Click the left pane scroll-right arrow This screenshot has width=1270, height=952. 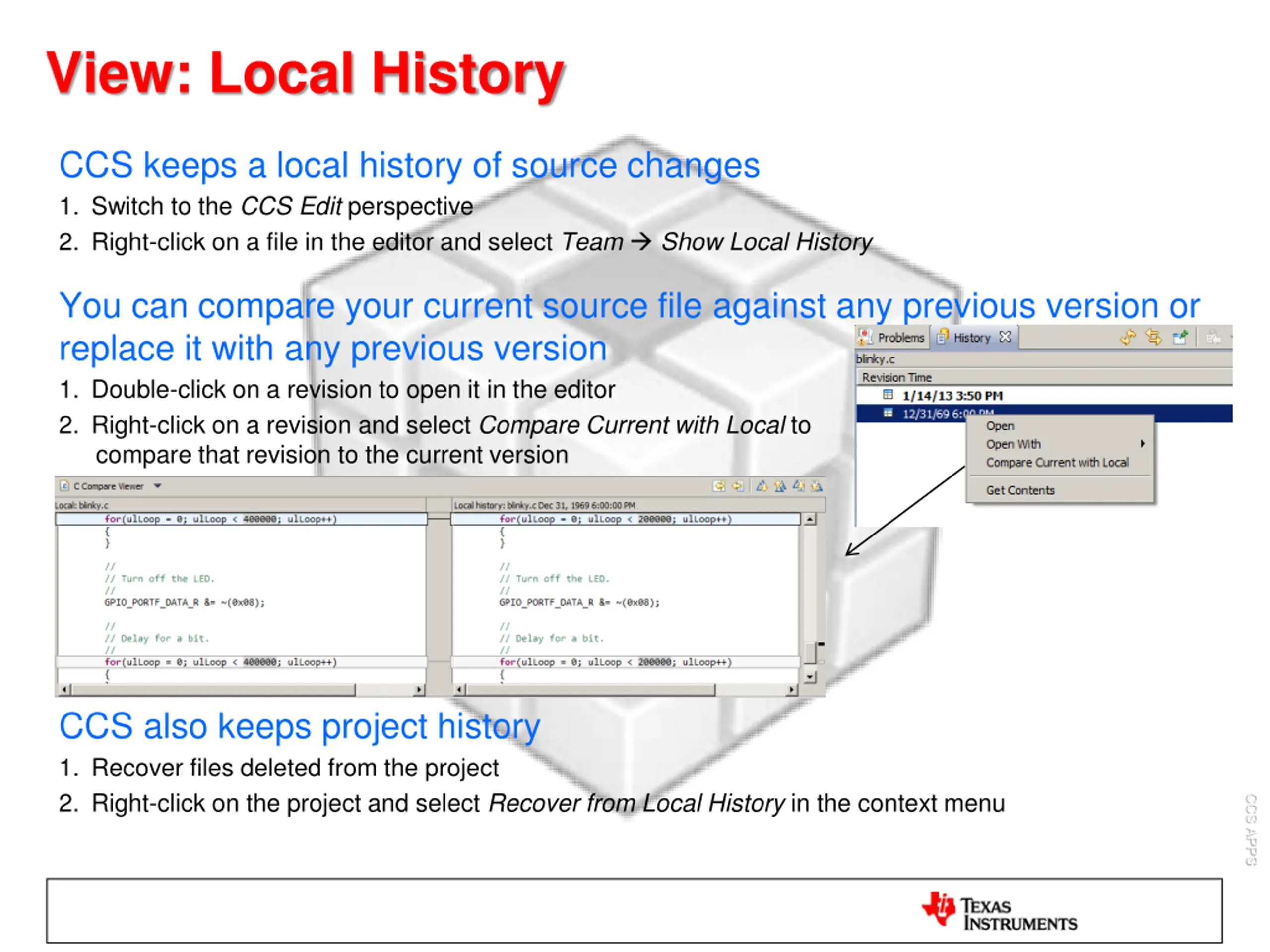coord(419,689)
